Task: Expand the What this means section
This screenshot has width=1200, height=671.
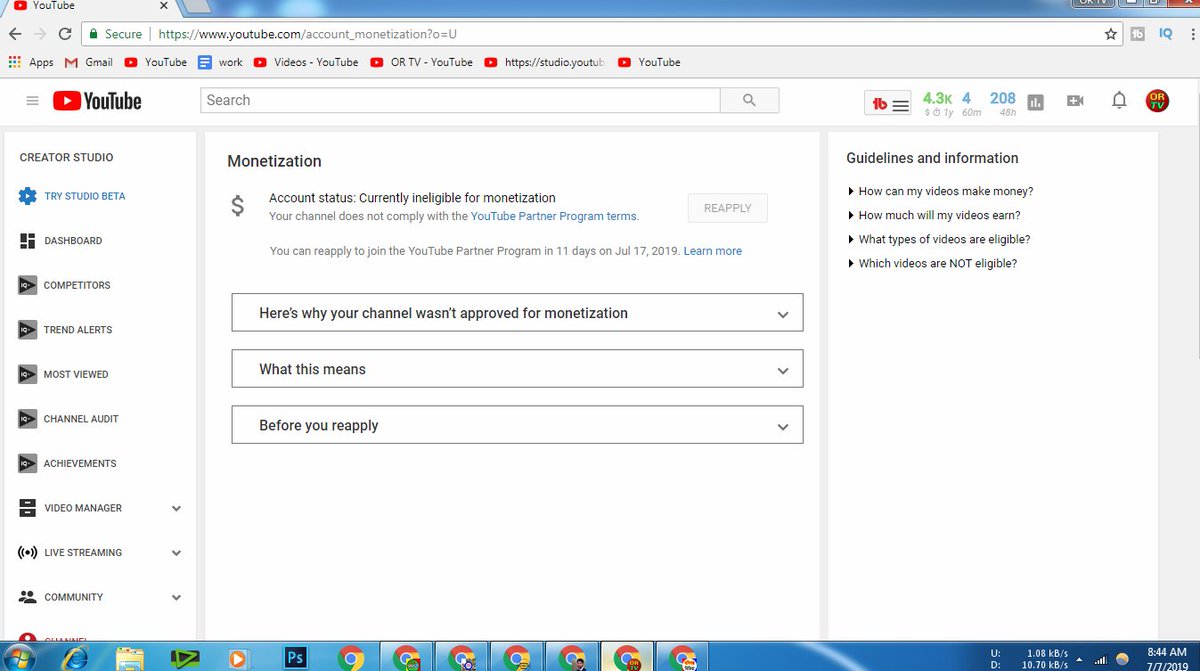Action: tap(517, 369)
